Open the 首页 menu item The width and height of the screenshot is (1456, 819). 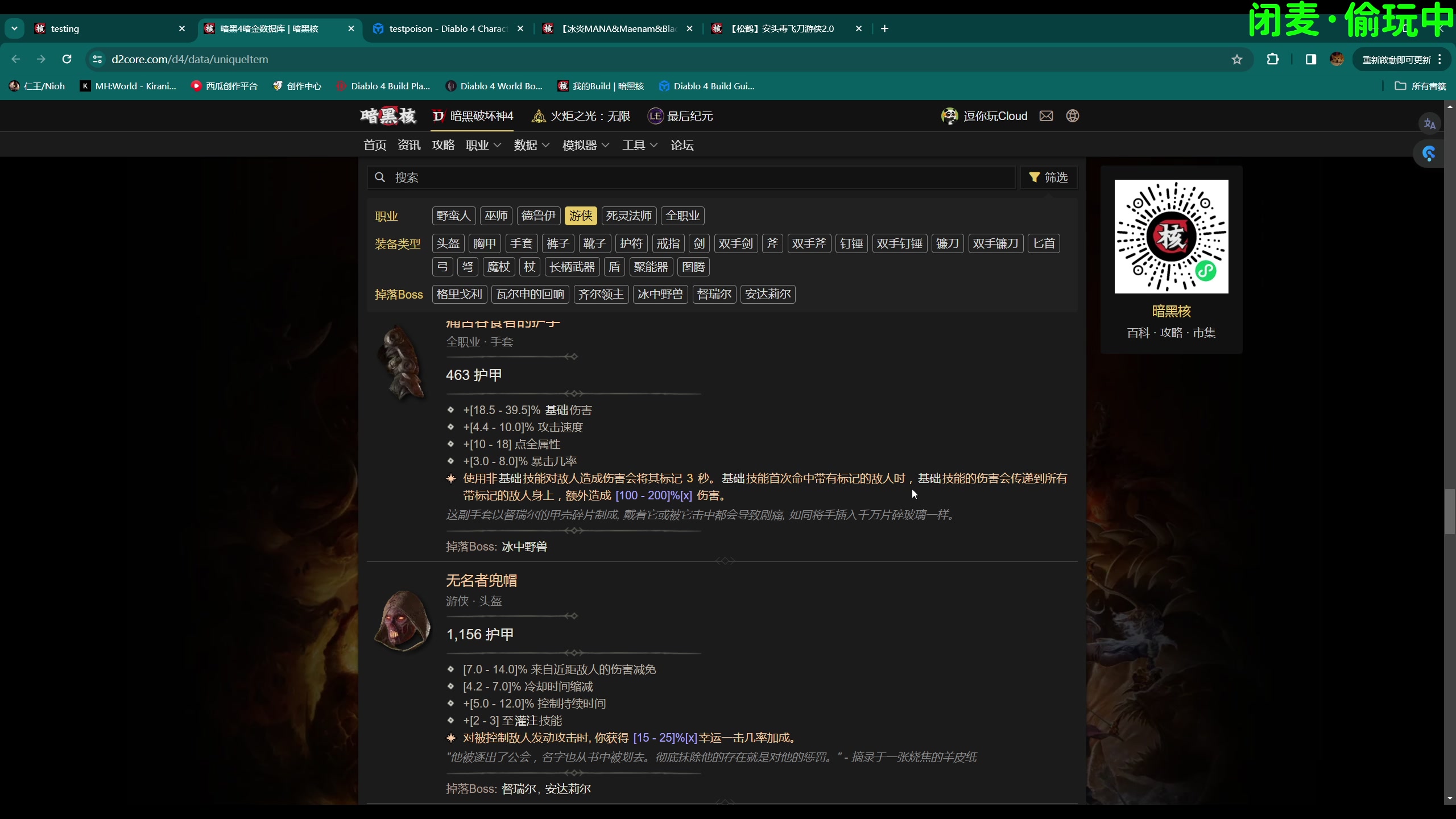pos(375,146)
